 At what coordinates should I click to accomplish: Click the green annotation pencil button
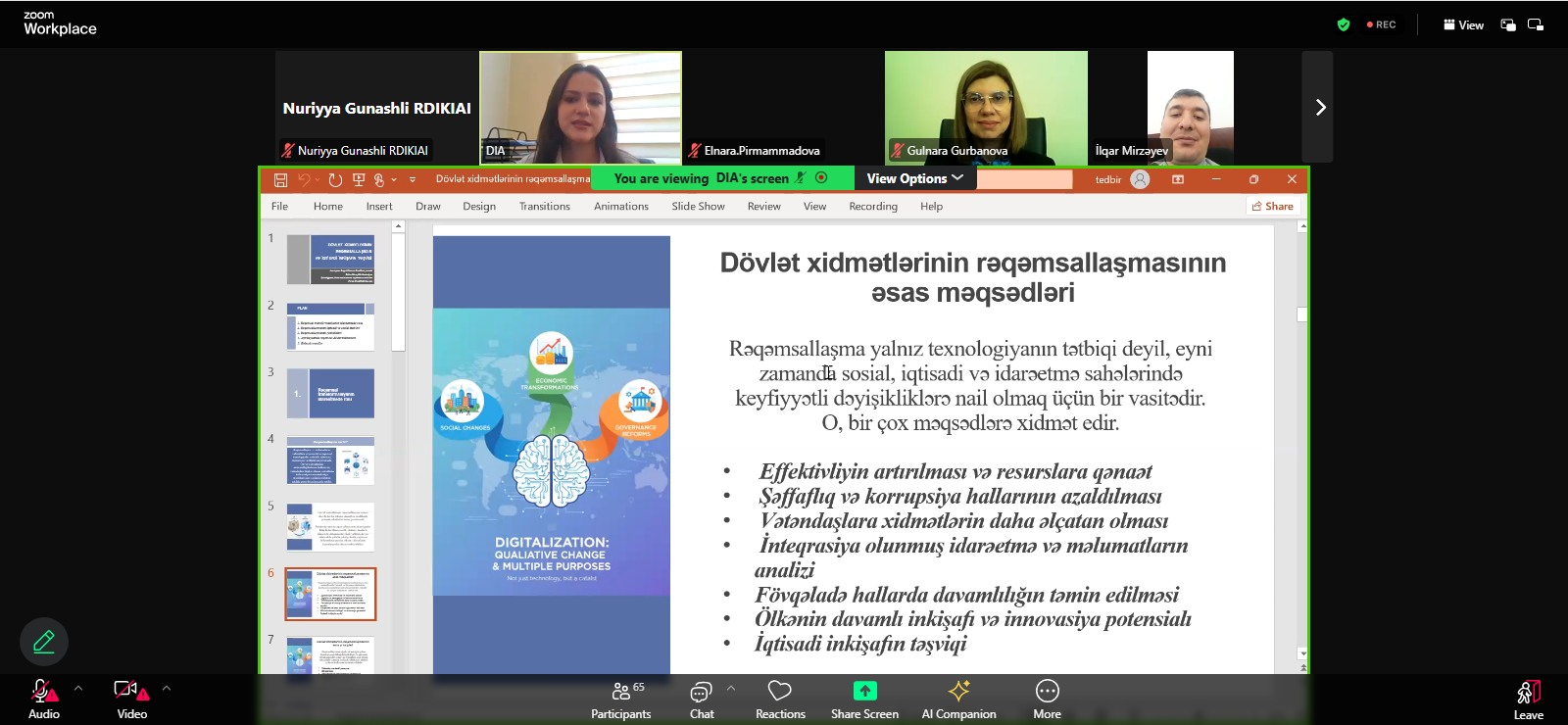(44, 642)
